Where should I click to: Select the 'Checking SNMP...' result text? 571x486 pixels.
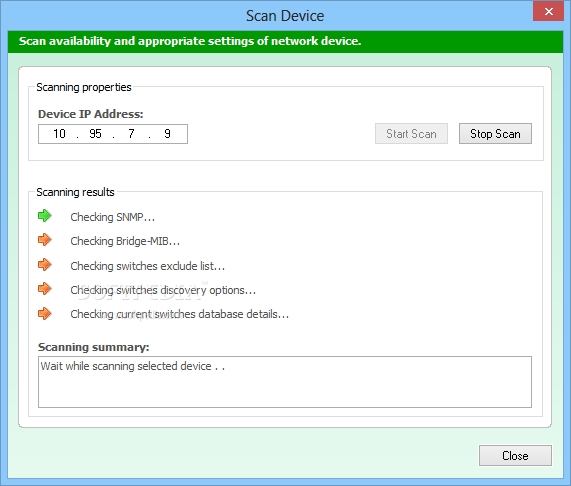coord(113,217)
